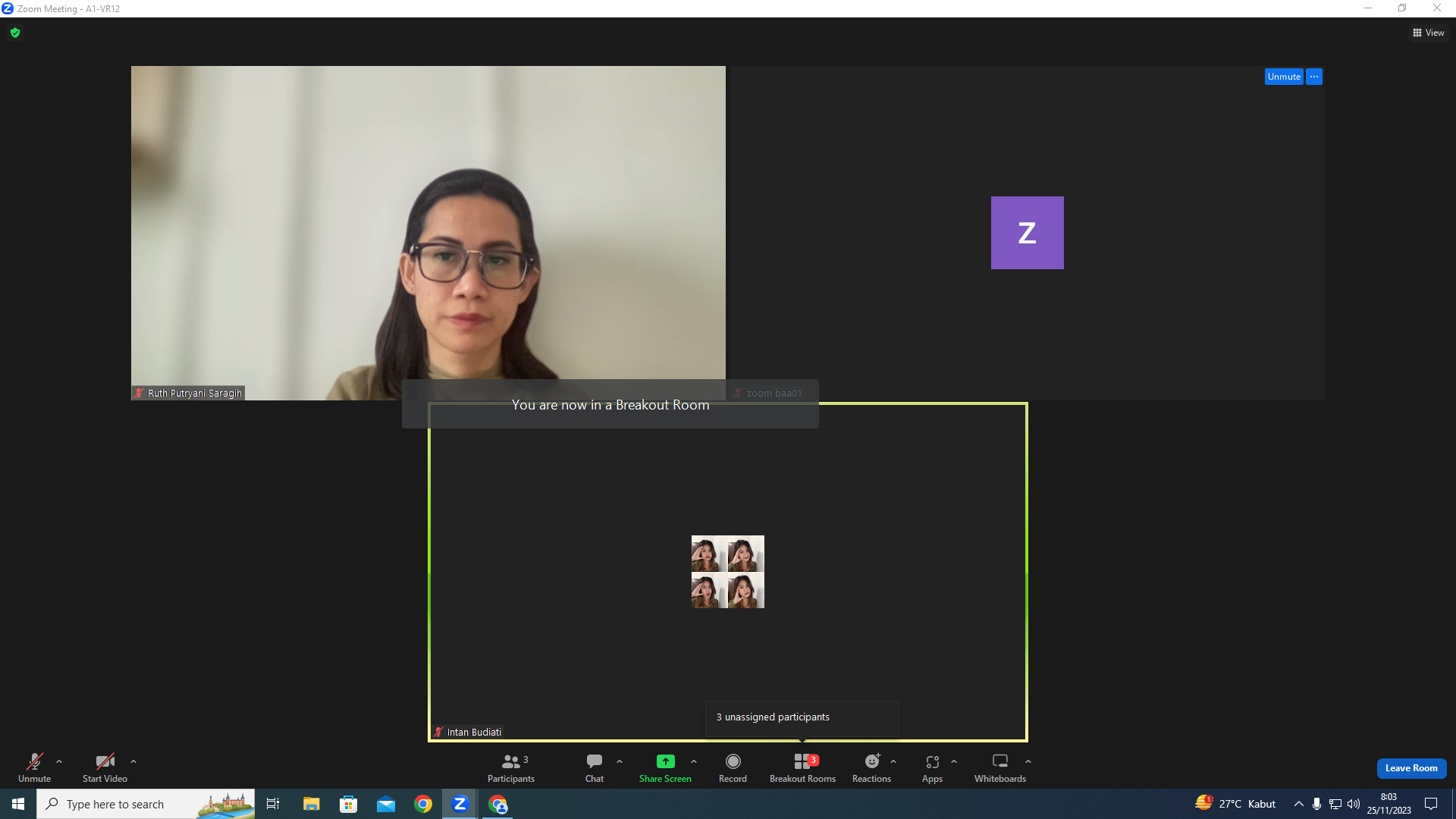The height and width of the screenshot is (819, 1456).
Task: Open Reactions emoji picker
Action: [871, 767]
